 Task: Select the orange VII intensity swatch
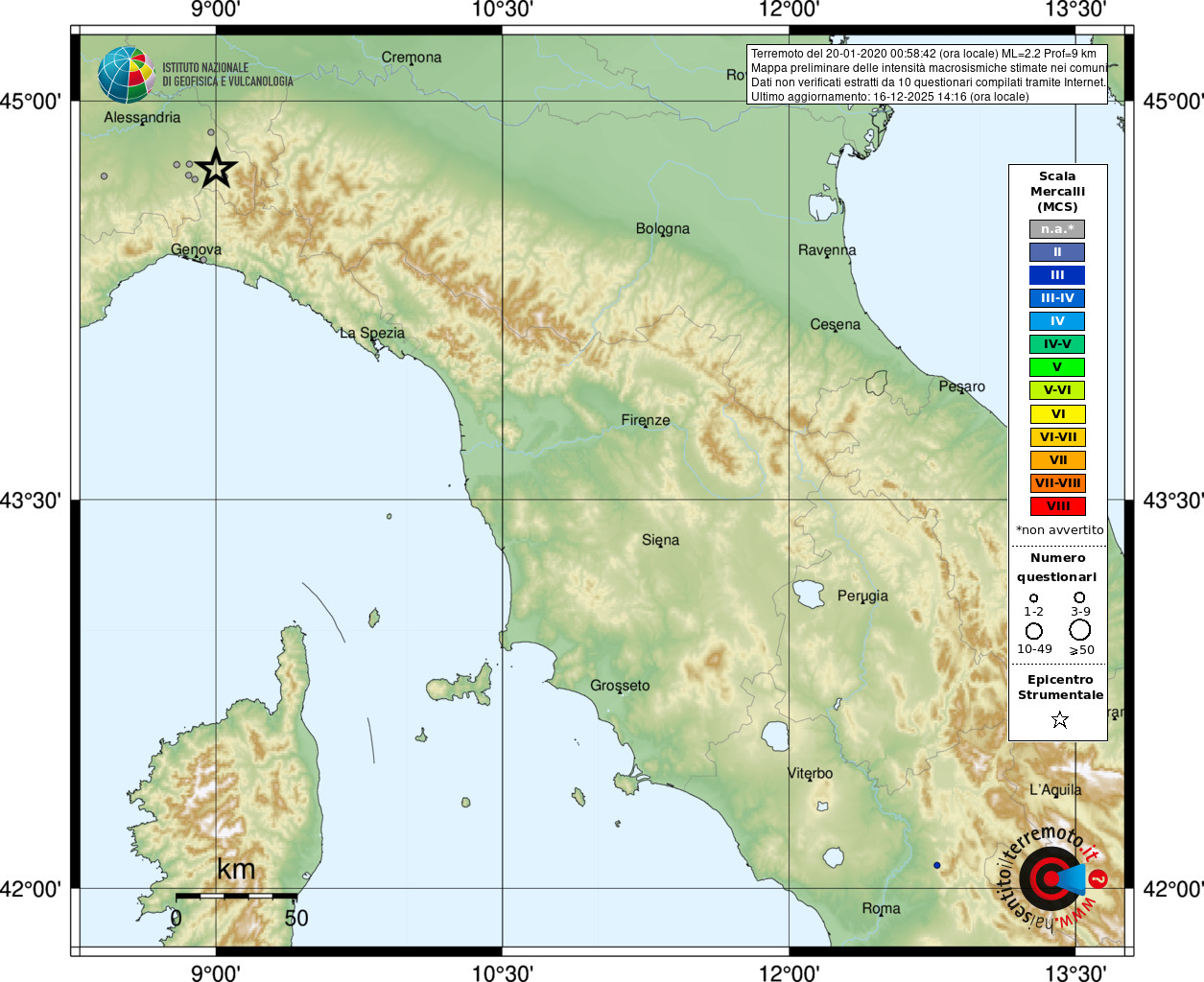coord(1057,460)
